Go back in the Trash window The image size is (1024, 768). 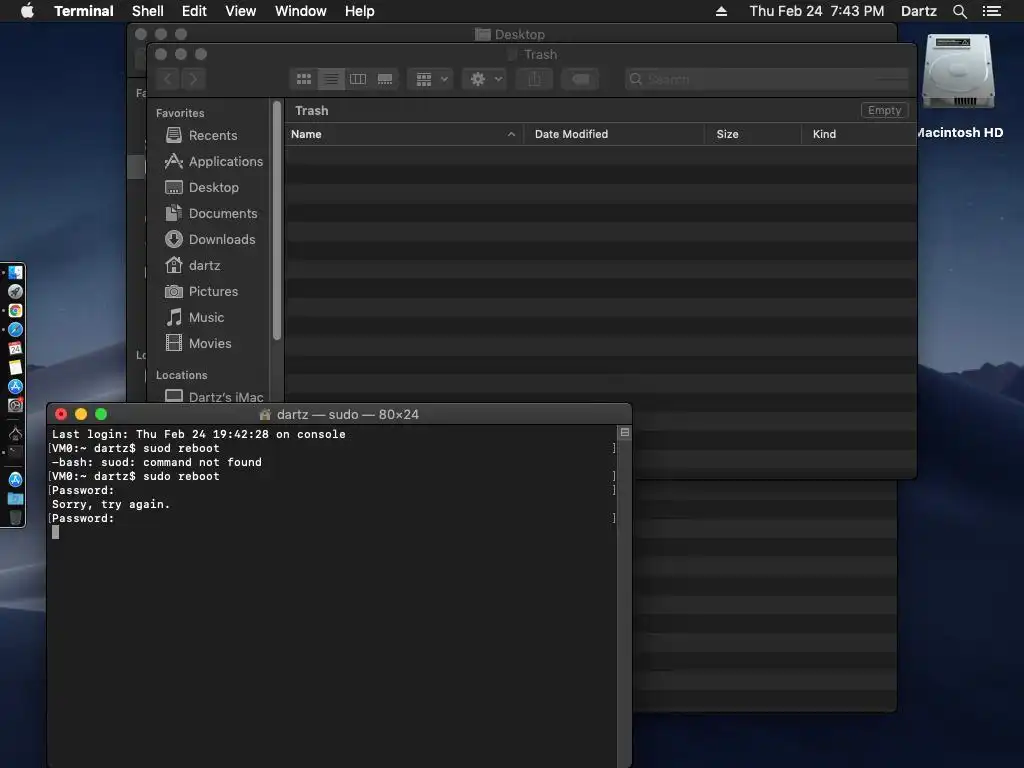click(x=168, y=79)
